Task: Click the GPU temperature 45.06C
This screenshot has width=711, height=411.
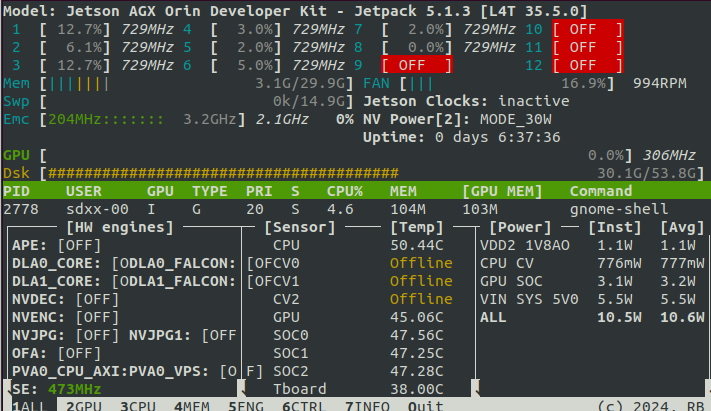Action: tap(417, 317)
